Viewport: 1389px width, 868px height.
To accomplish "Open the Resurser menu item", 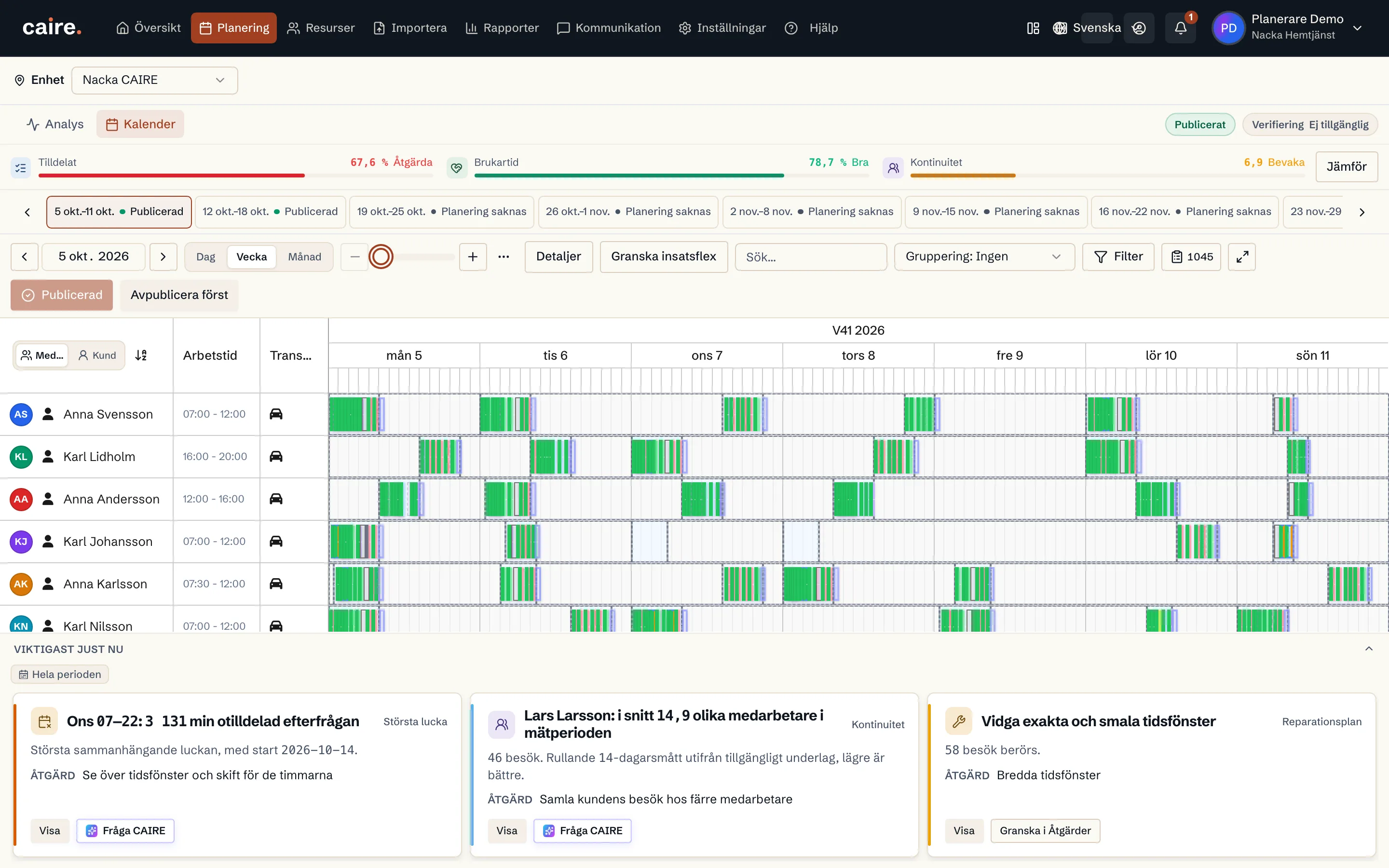I will [321, 28].
